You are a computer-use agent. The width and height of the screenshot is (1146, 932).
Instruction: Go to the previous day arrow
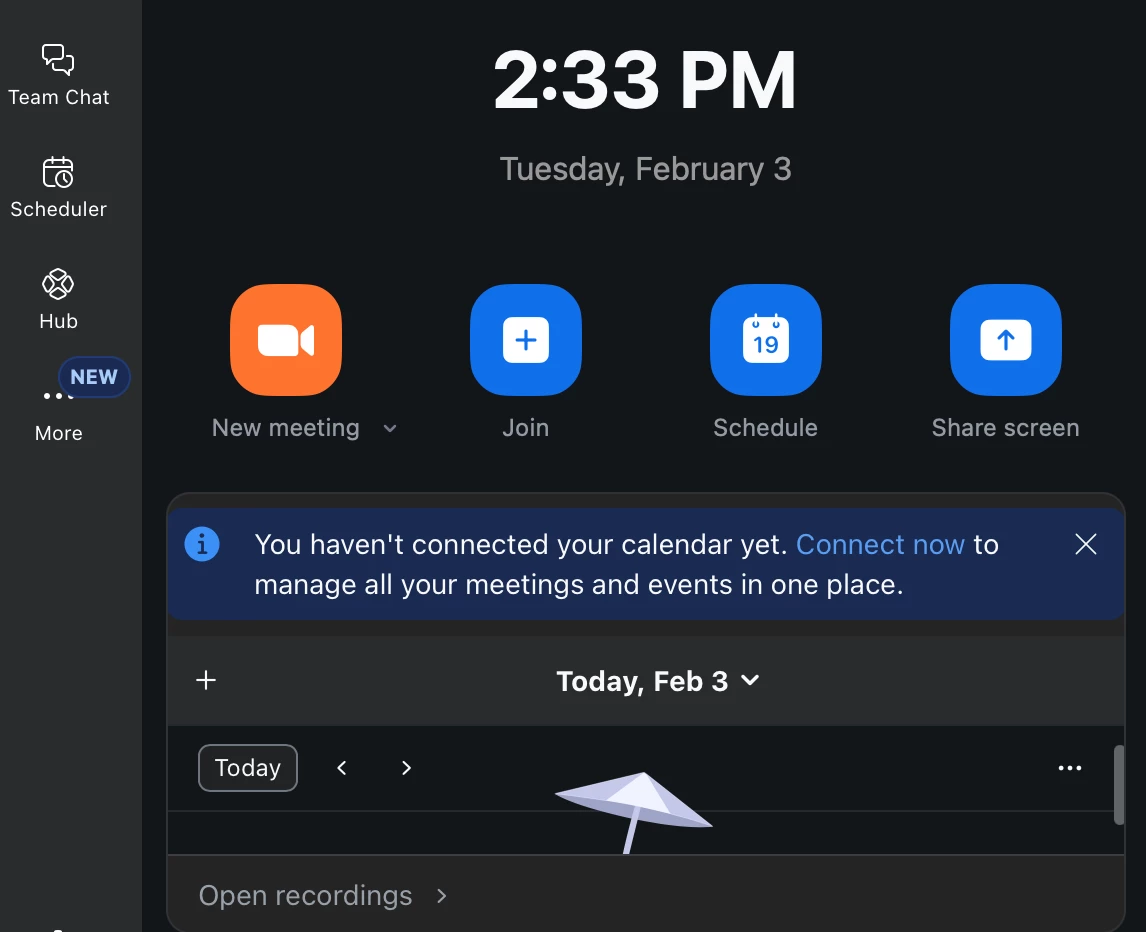point(341,768)
